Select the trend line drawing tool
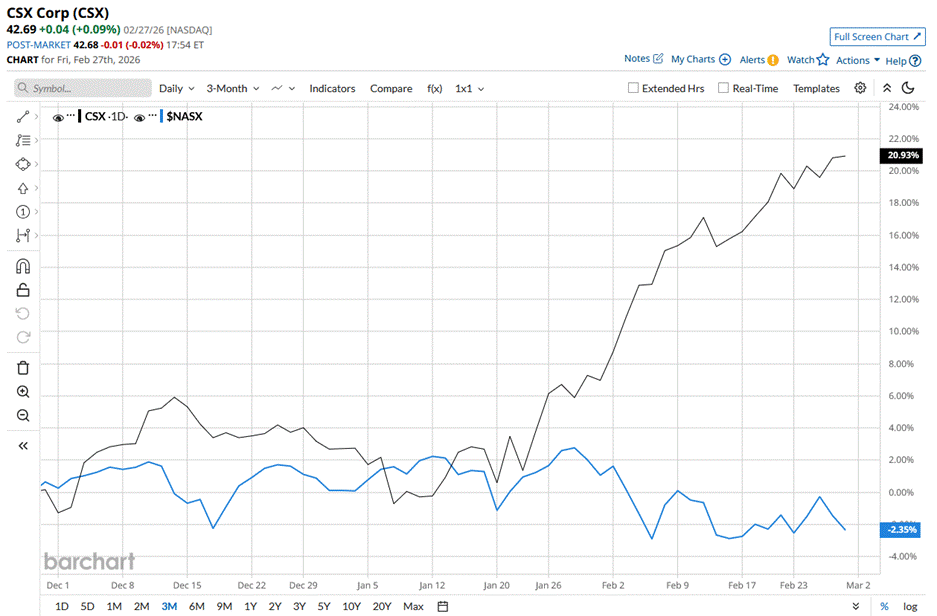The image size is (937, 616). click(23, 117)
